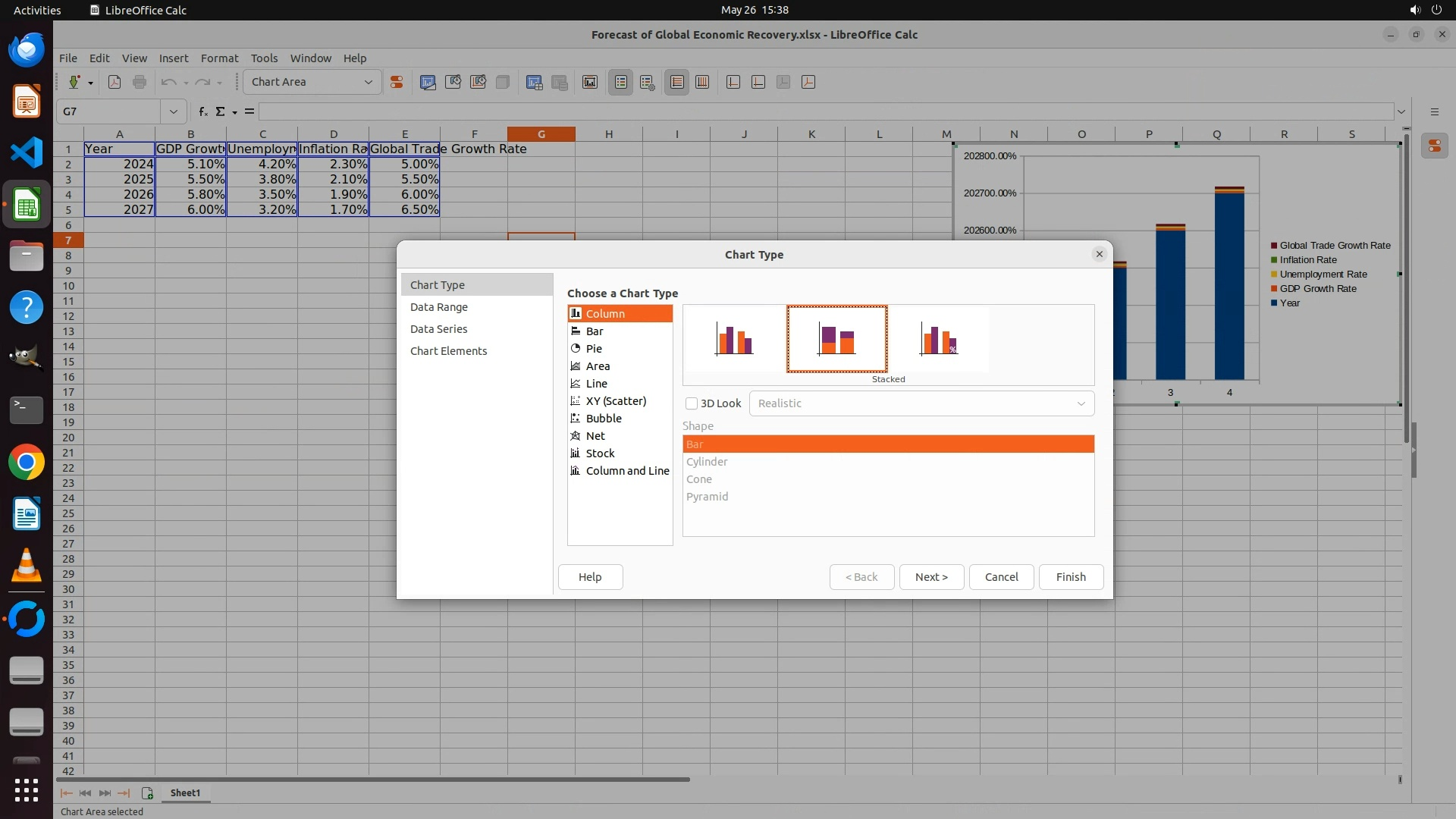The height and width of the screenshot is (819, 1456).
Task: Enable the 3D Look checkbox
Action: pos(692,403)
